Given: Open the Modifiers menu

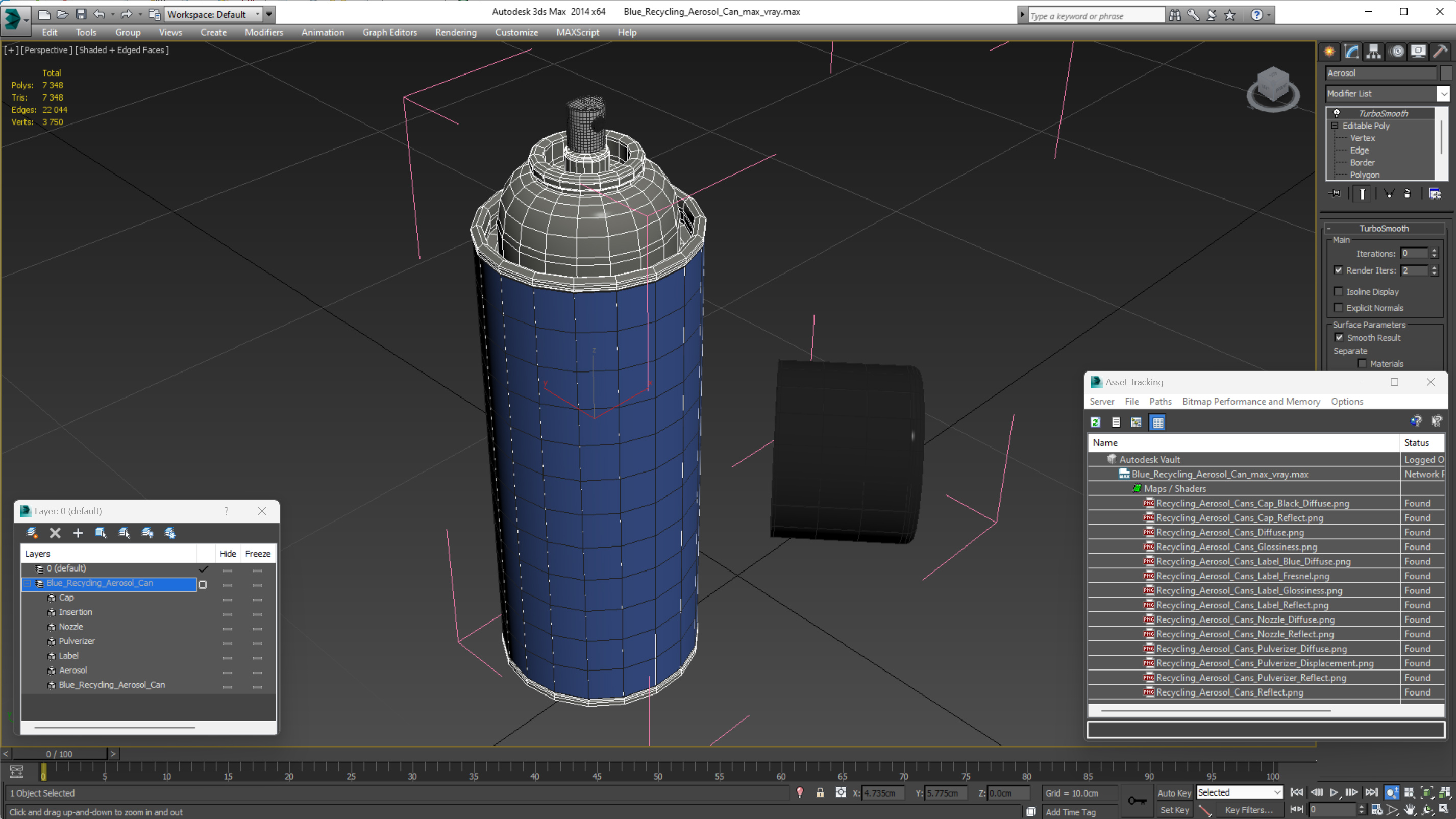Looking at the screenshot, I should (263, 32).
